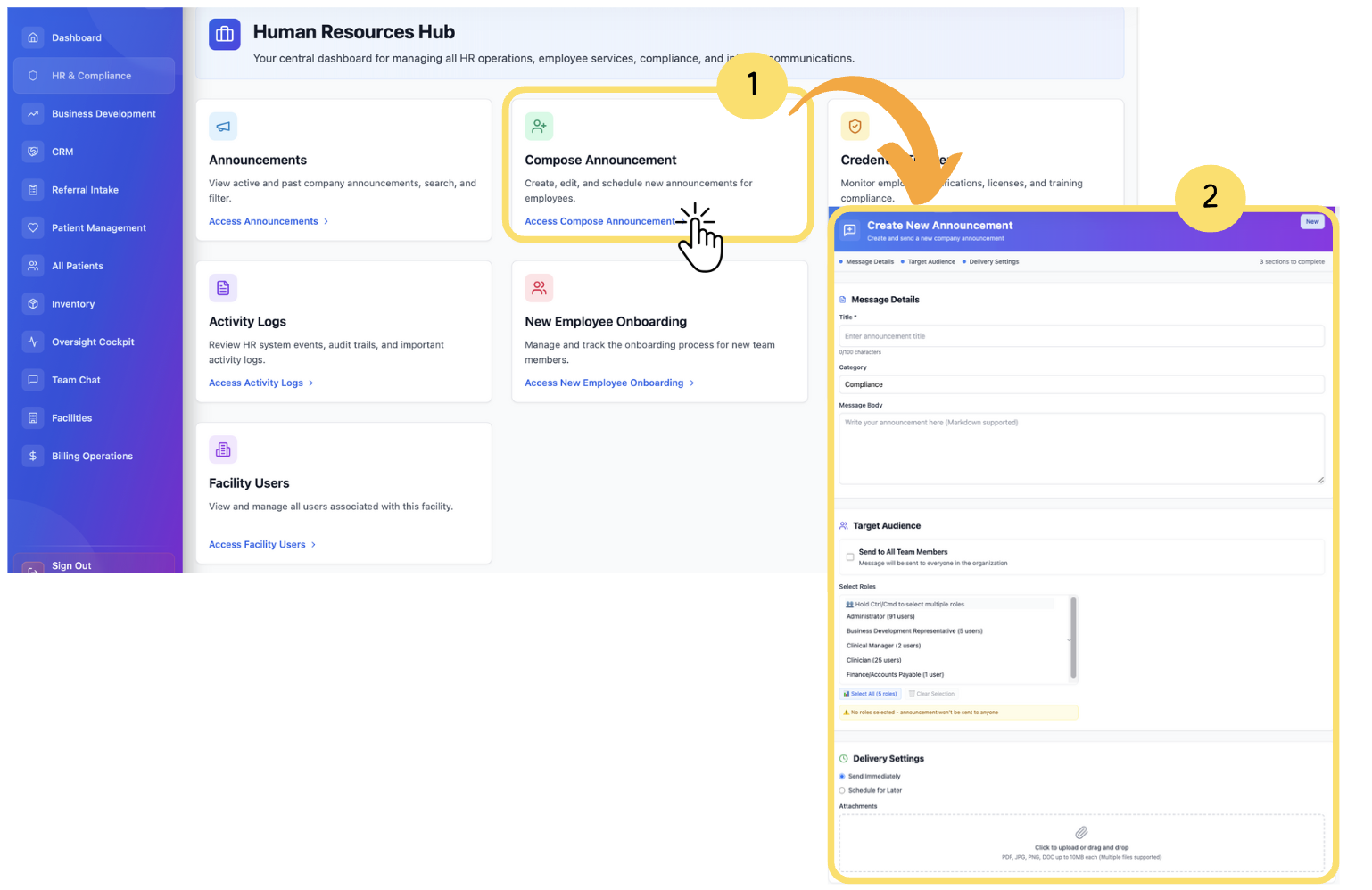Image resolution: width=1372 pixels, height=890 pixels.
Task: Expand the Access Announcements chevron link
Action: point(326,221)
